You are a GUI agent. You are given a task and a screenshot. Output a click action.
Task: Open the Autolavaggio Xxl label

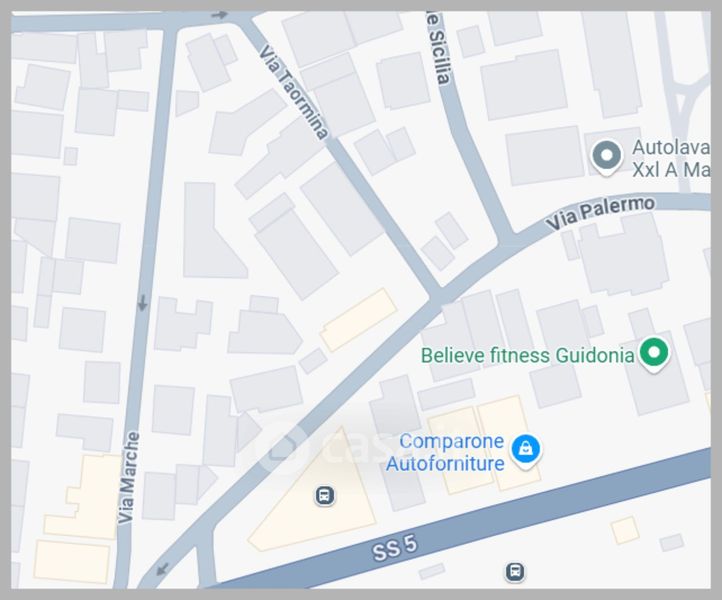click(671, 159)
